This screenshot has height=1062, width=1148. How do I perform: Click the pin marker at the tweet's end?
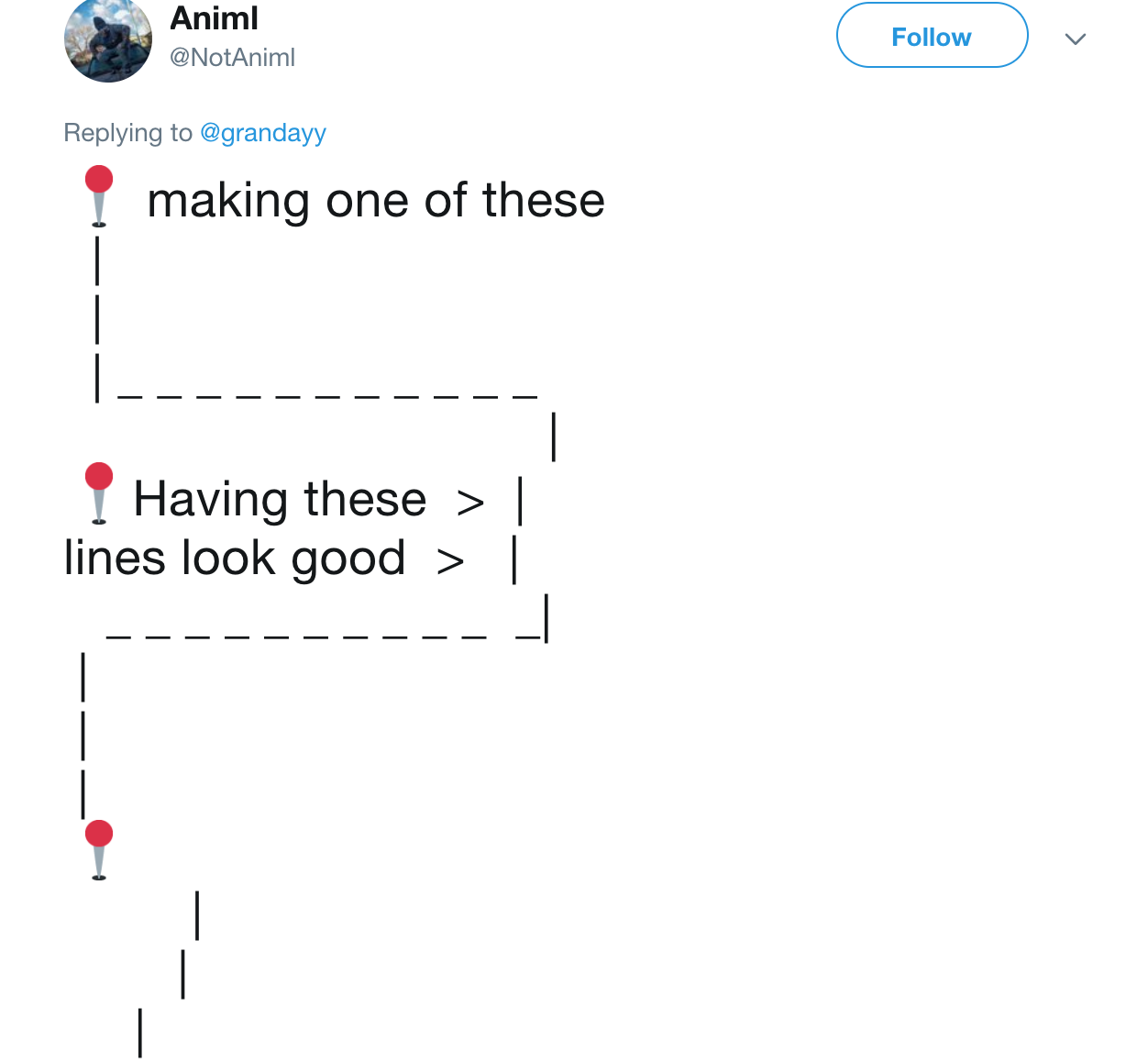click(99, 848)
